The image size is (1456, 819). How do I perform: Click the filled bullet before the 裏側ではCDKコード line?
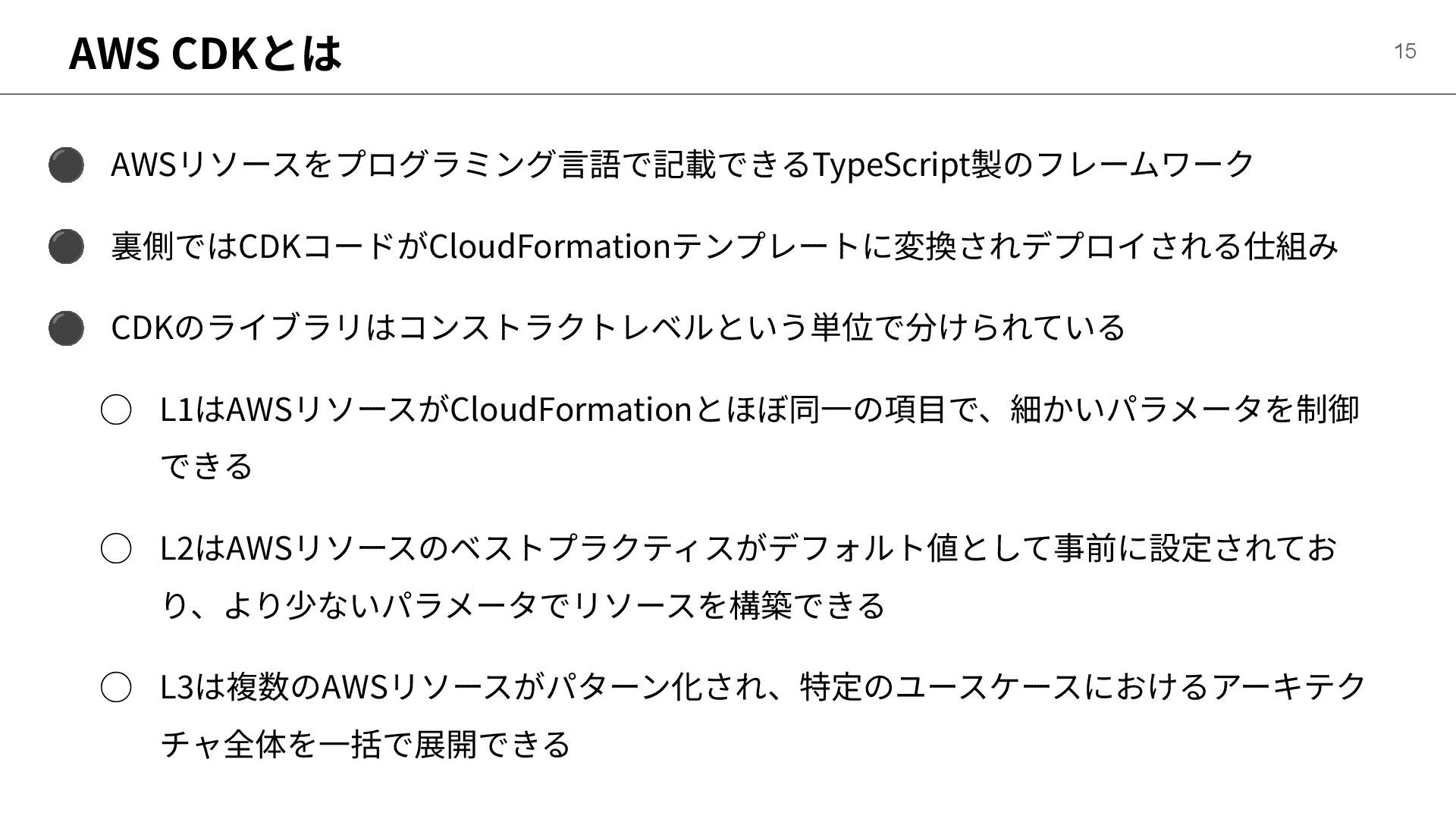[x=66, y=246]
